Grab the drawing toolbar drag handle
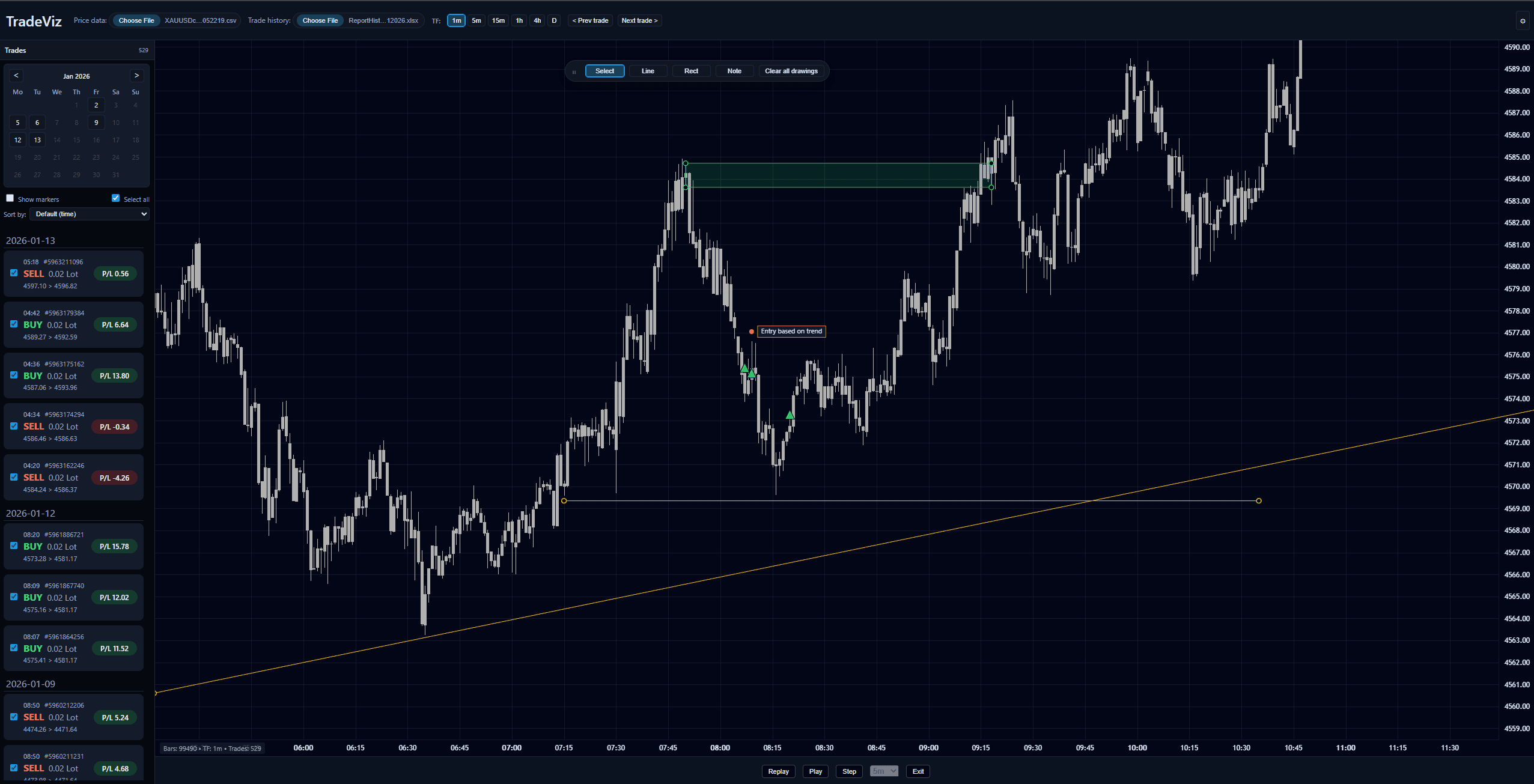Image resolution: width=1534 pixels, height=784 pixels. tap(574, 71)
